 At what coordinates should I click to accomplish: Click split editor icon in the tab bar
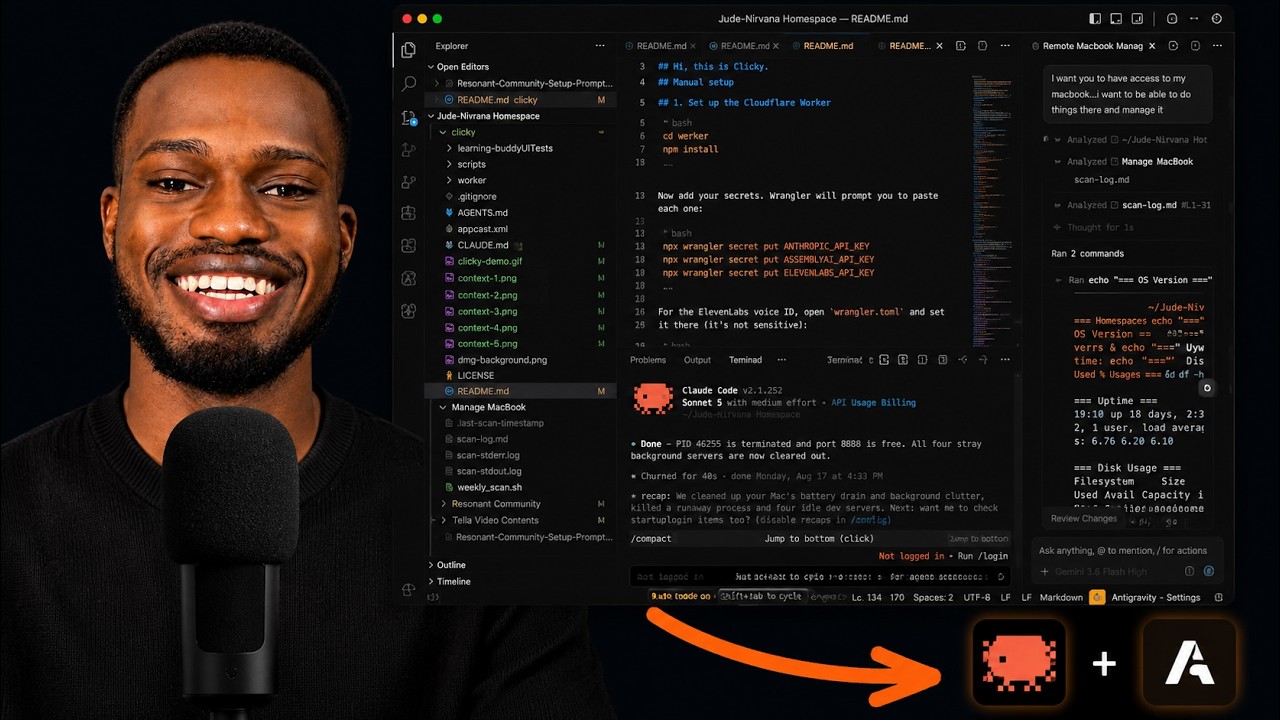(961, 46)
